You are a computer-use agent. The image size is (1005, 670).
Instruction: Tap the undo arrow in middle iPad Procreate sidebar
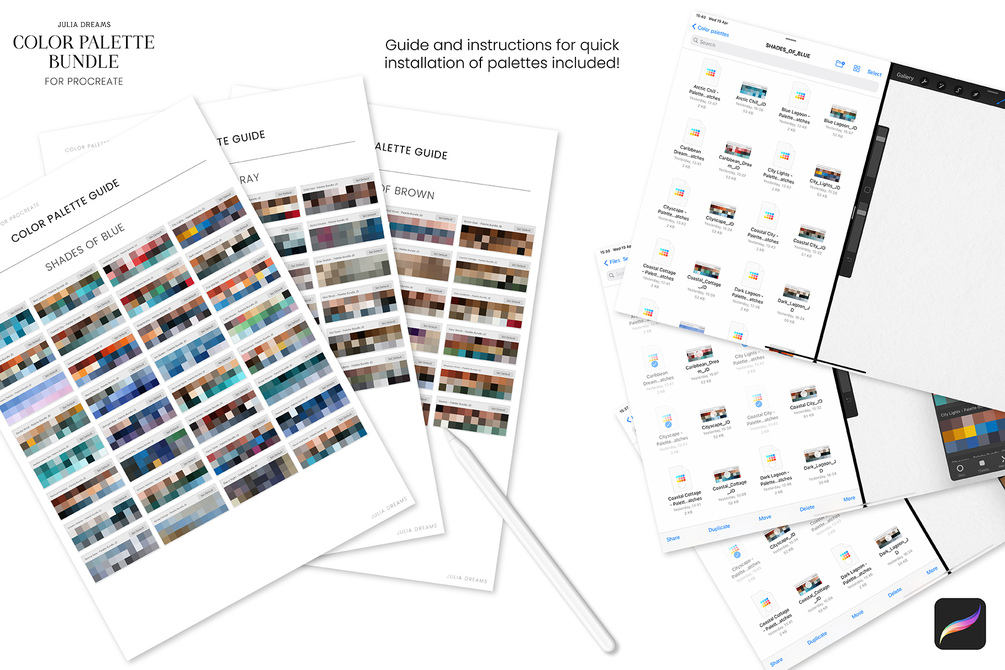(849, 399)
